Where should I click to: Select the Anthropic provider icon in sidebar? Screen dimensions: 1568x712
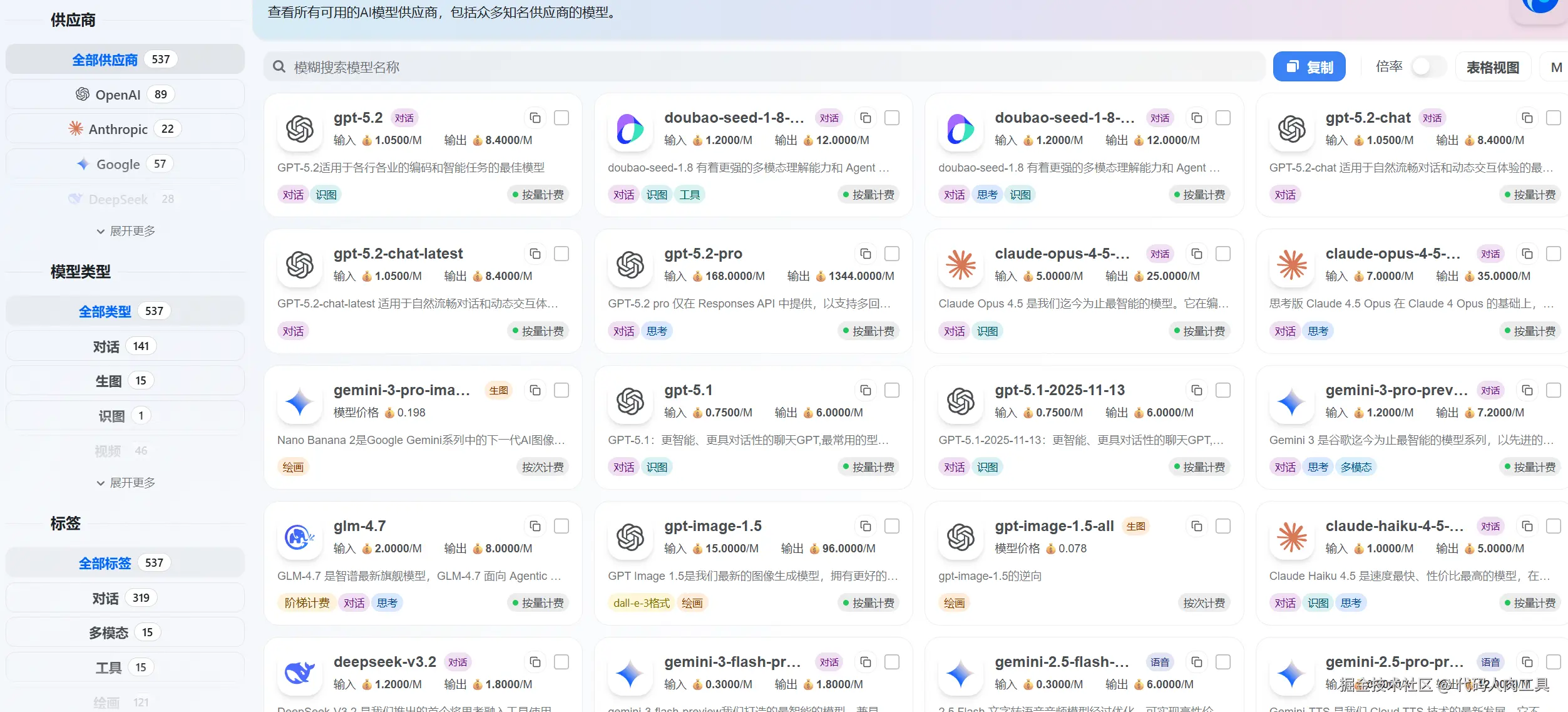pos(76,128)
